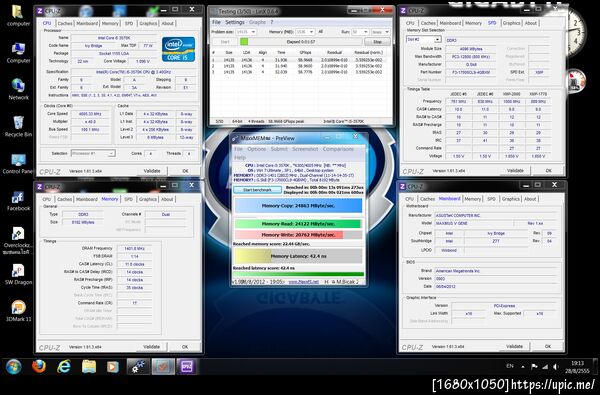Open the yellow 'computer' folder desktop icon
The image size is (600, 395).
pyautogui.click(x=18, y=15)
